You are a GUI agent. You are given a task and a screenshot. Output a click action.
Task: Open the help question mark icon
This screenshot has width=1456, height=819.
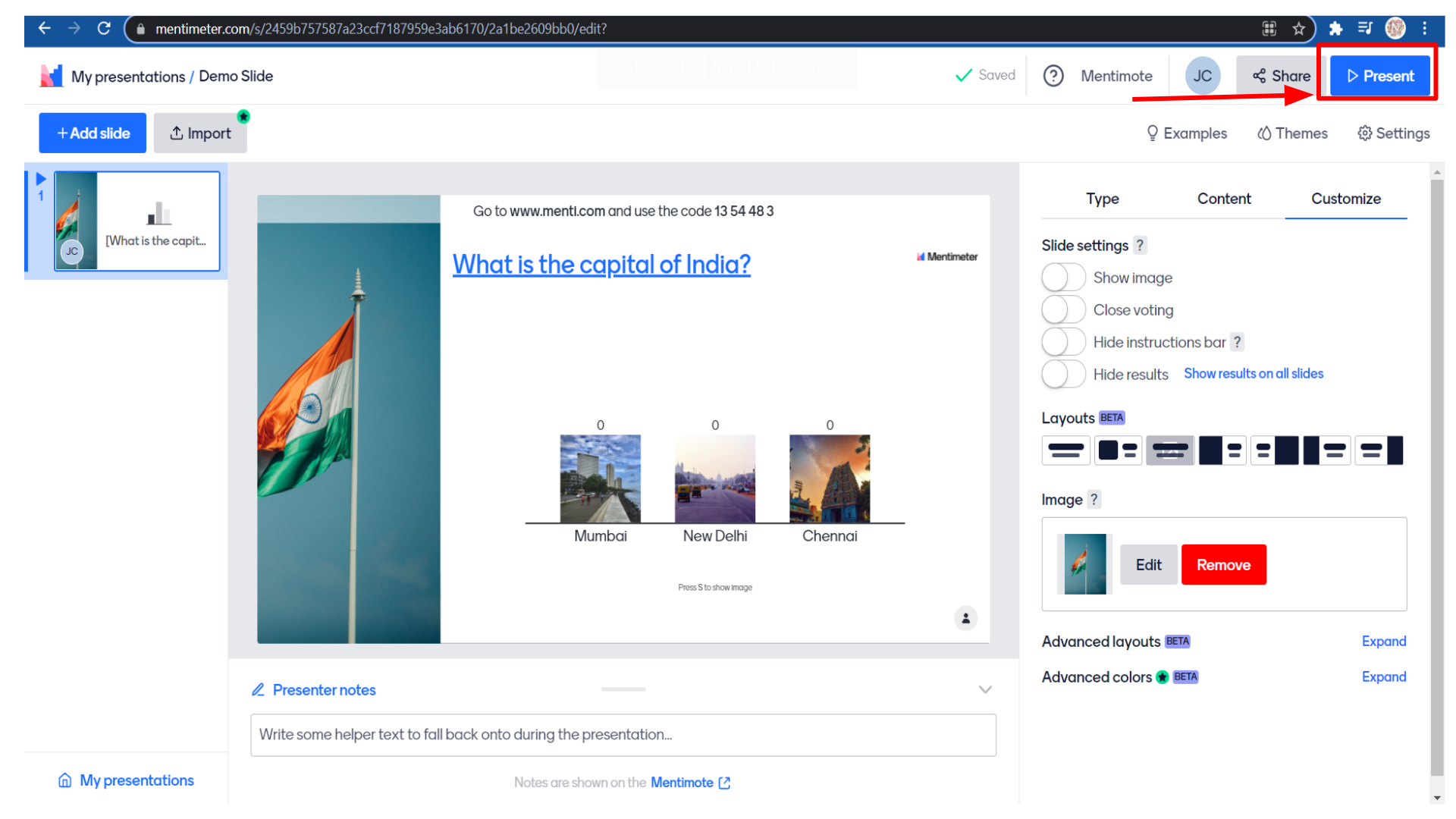[x=1053, y=76]
